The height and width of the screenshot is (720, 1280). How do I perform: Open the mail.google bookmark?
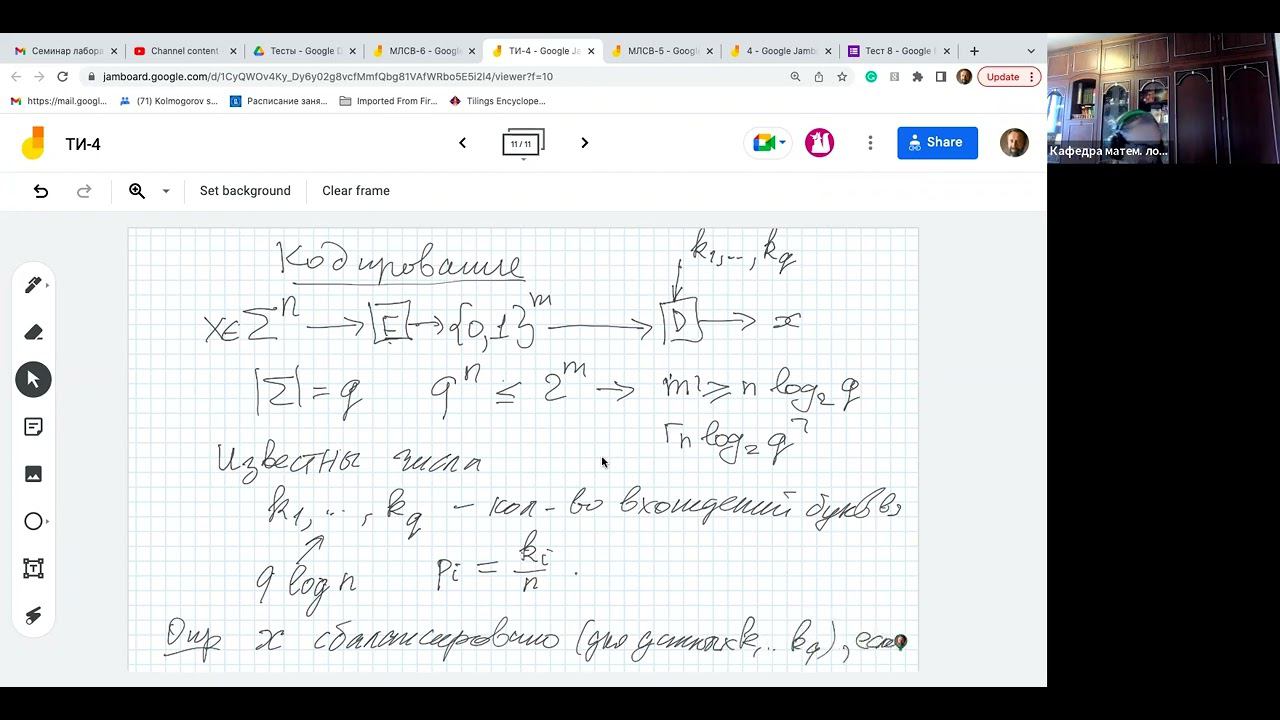pos(59,101)
